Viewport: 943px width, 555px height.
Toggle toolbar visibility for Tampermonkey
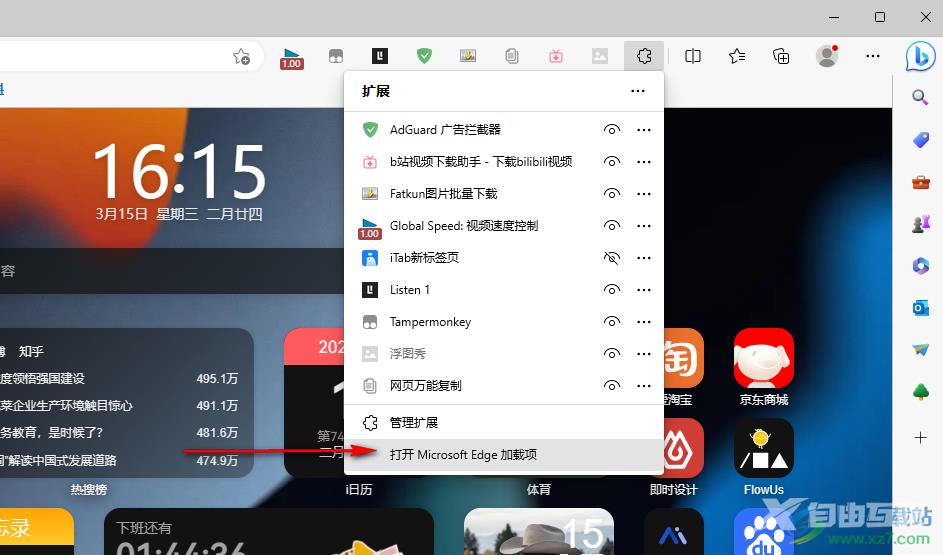coord(612,322)
